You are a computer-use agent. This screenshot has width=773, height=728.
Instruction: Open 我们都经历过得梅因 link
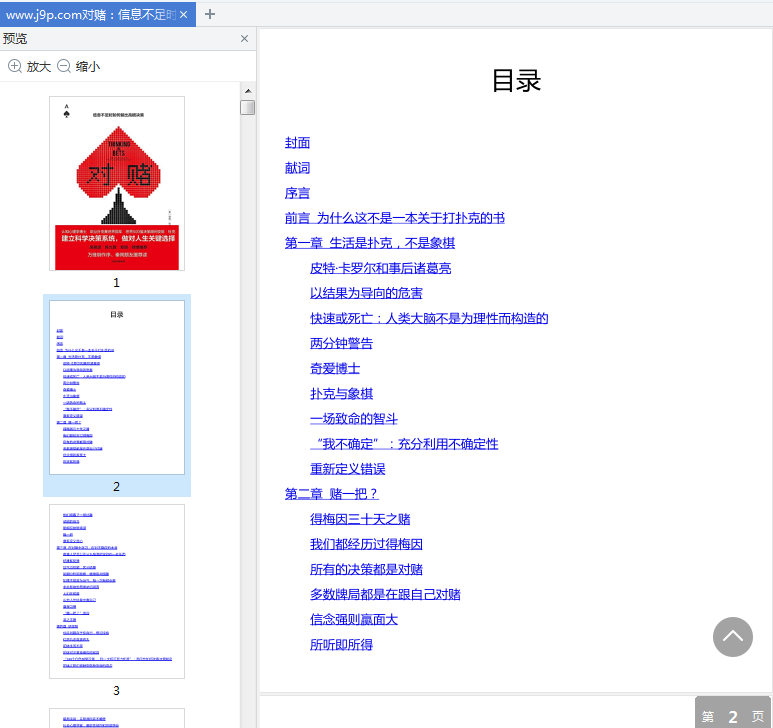[366, 545]
